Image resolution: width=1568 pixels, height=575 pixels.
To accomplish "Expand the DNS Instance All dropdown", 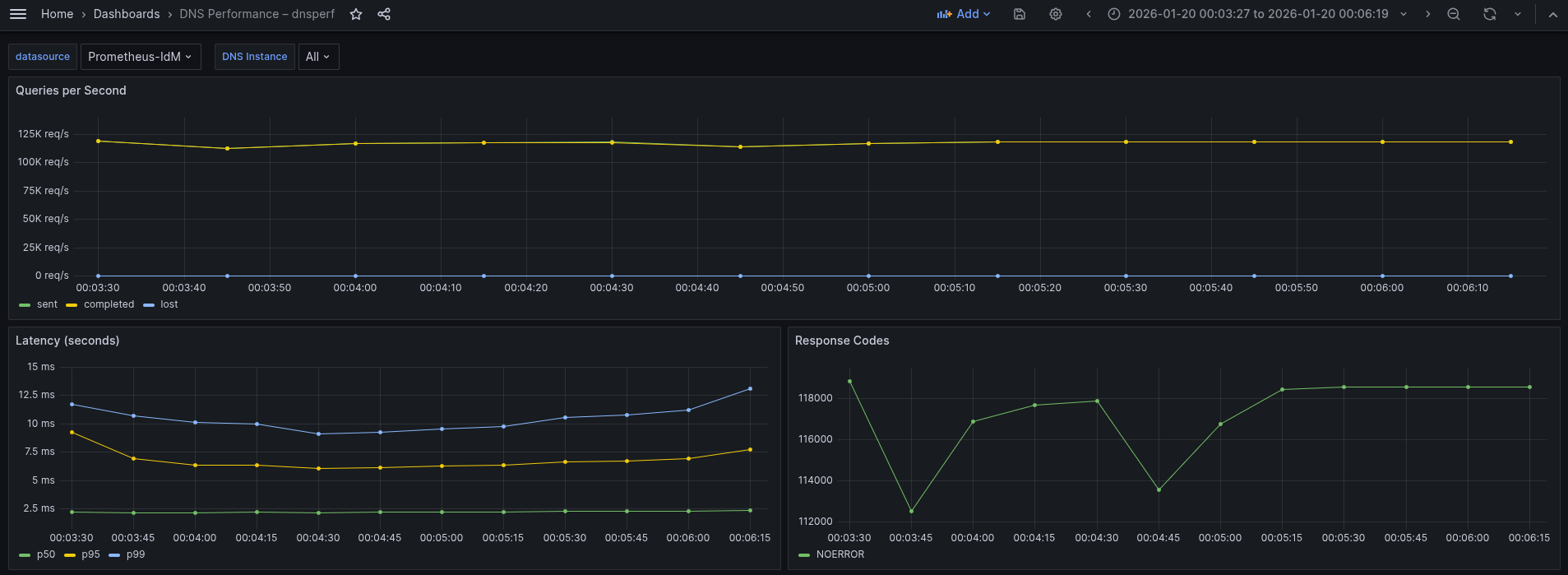I will click(318, 57).
